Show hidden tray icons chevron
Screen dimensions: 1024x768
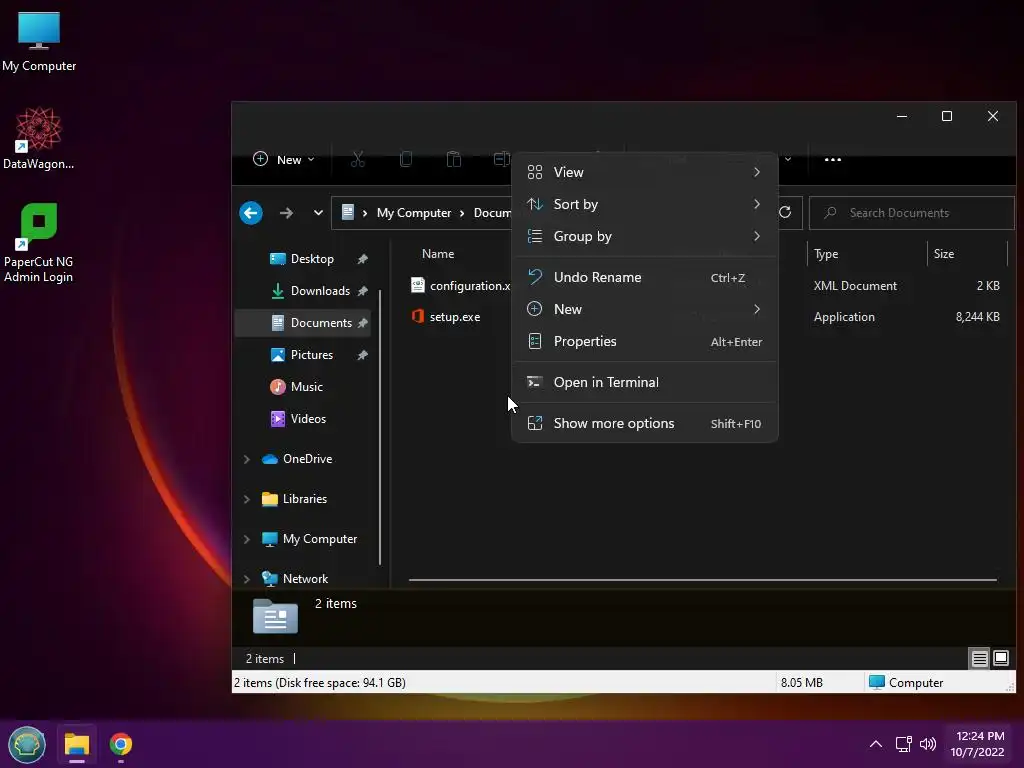pyautogui.click(x=876, y=744)
